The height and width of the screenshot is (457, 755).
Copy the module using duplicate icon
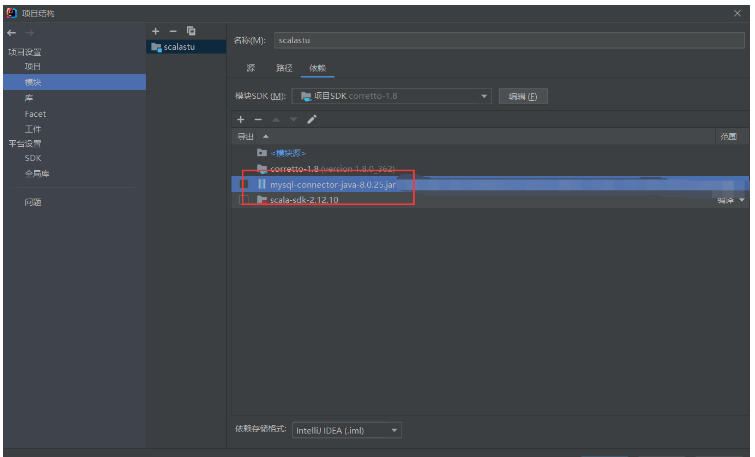point(191,31)
